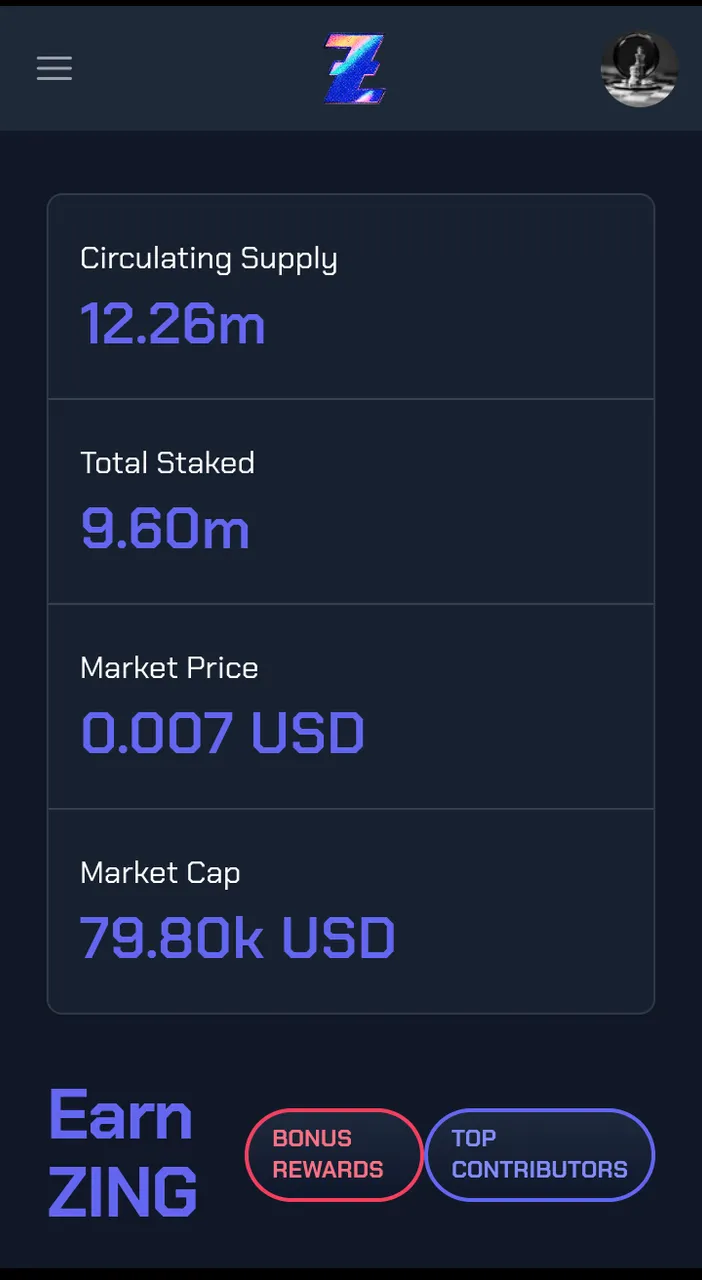Click the 79.80k USD value
This screenshot has height=1280, width=702.
pyautogui.click(x=237, y=938)
